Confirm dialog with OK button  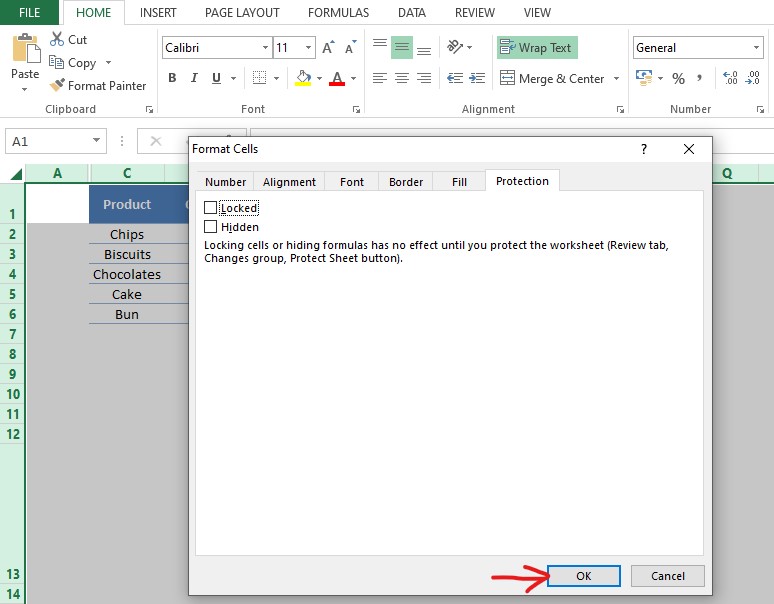click(x=583, y=576)
